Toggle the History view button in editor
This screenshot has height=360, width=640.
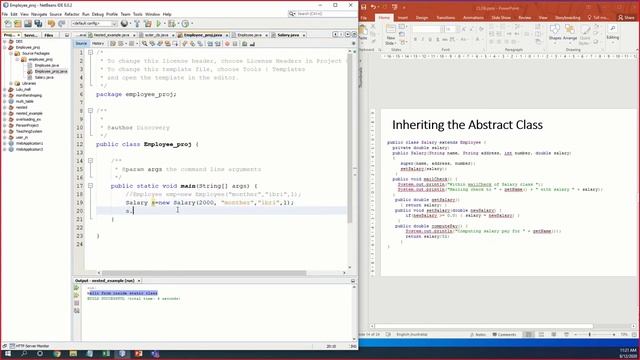(98, 43)
